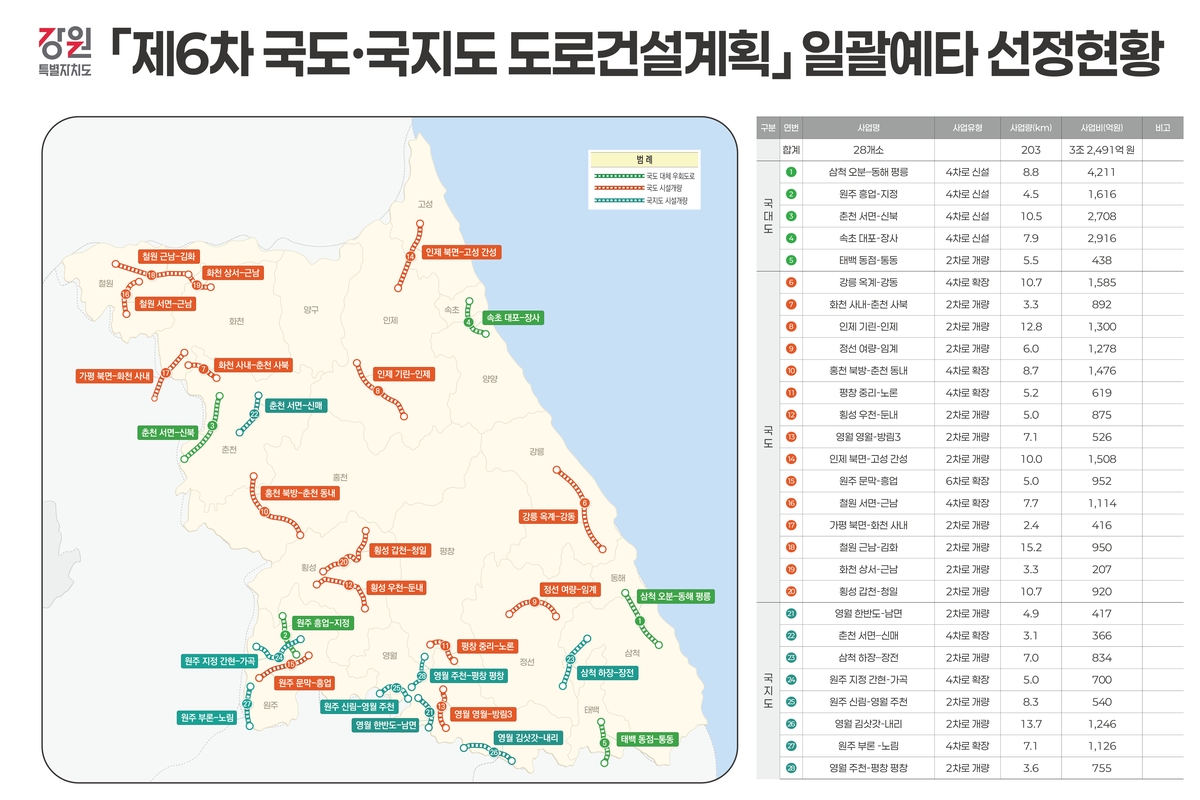Viewport: 1200px width, 800px height.
Task: Select the 정선 여량-임계 map label
Action: (x=568, y=590)
